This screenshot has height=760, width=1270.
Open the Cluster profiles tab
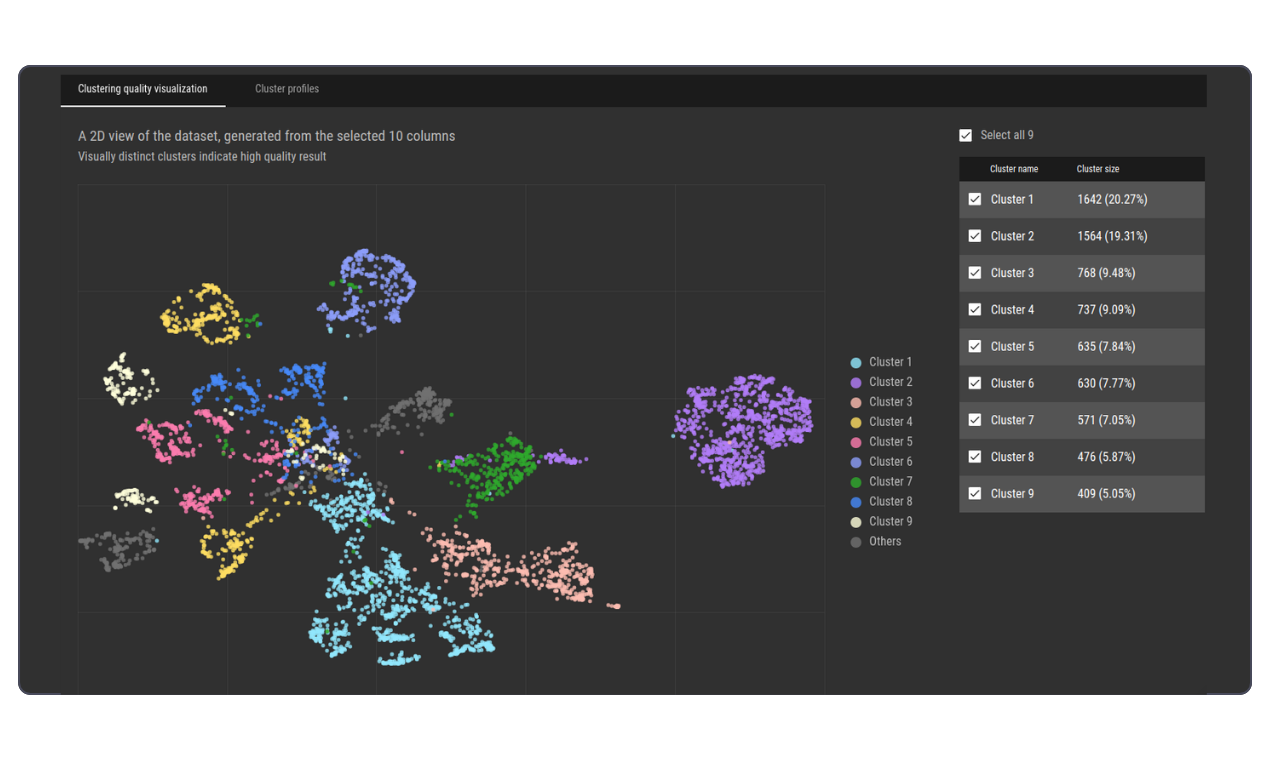click(x=287, y=89)
